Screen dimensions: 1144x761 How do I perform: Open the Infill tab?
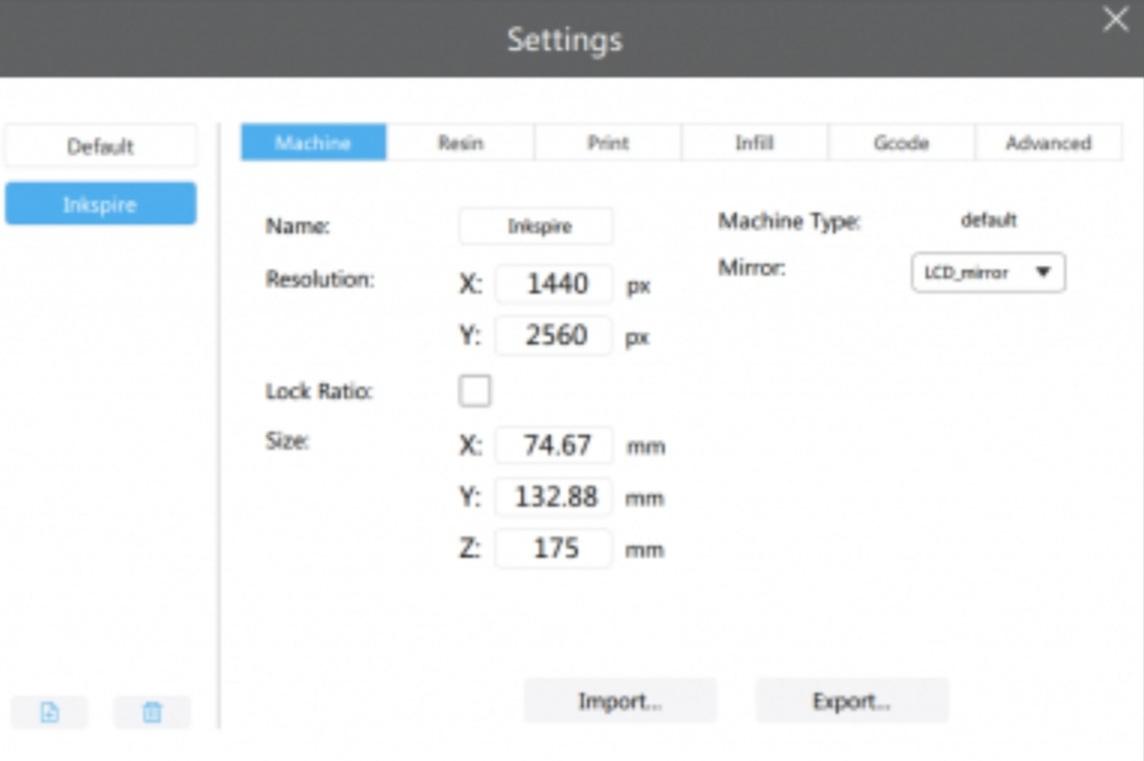pos(754,143)
